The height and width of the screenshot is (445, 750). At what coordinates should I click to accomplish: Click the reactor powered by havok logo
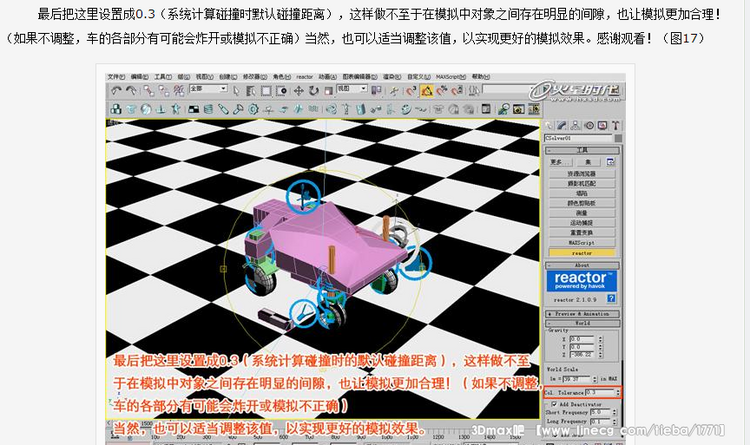pyautogui.click(x=581, y=281)
